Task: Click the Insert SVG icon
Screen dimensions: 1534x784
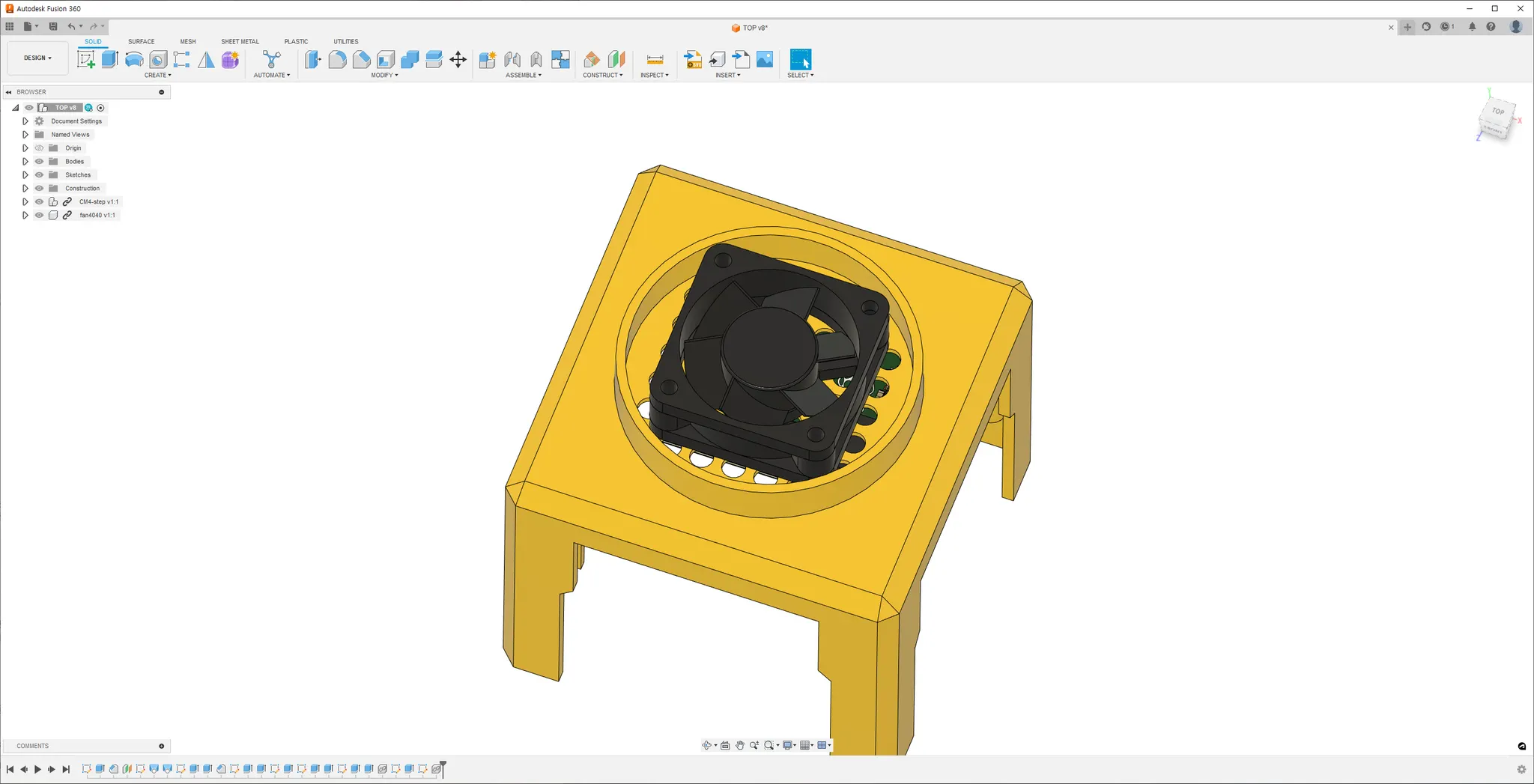Action: coord(693,59)
